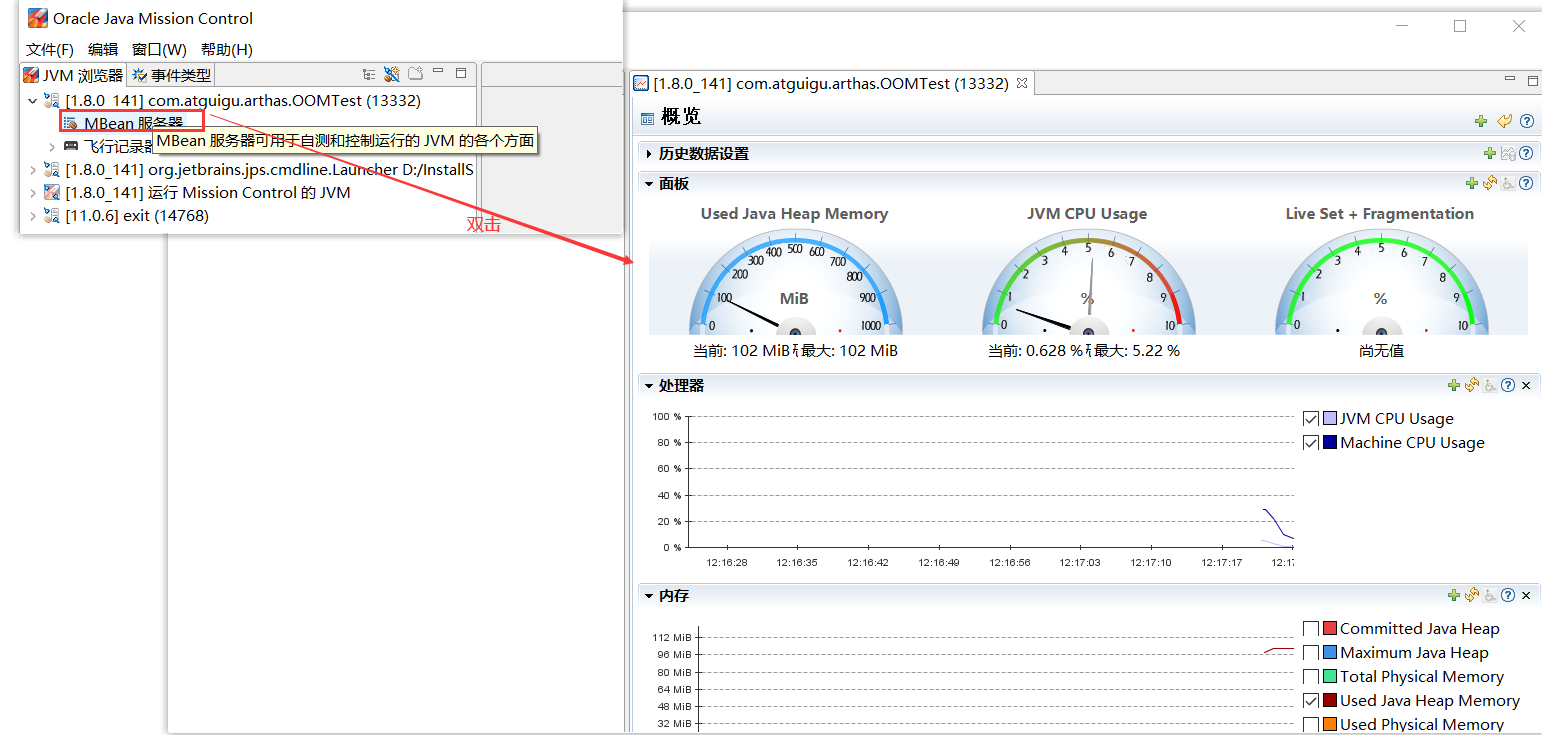This screenshot has width=1542, height=735.
Task: Close the OOMTest (13332) editor tab
Action: [1022, 83]
